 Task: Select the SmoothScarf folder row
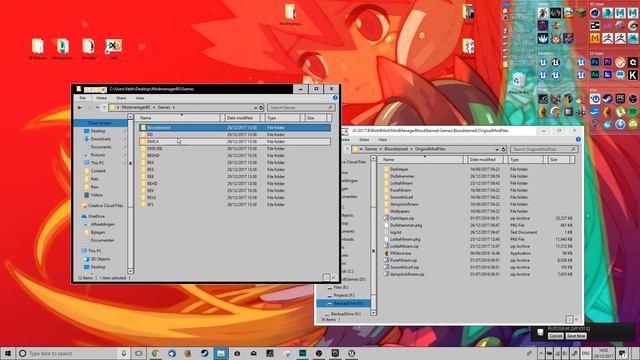coord(478,197)
